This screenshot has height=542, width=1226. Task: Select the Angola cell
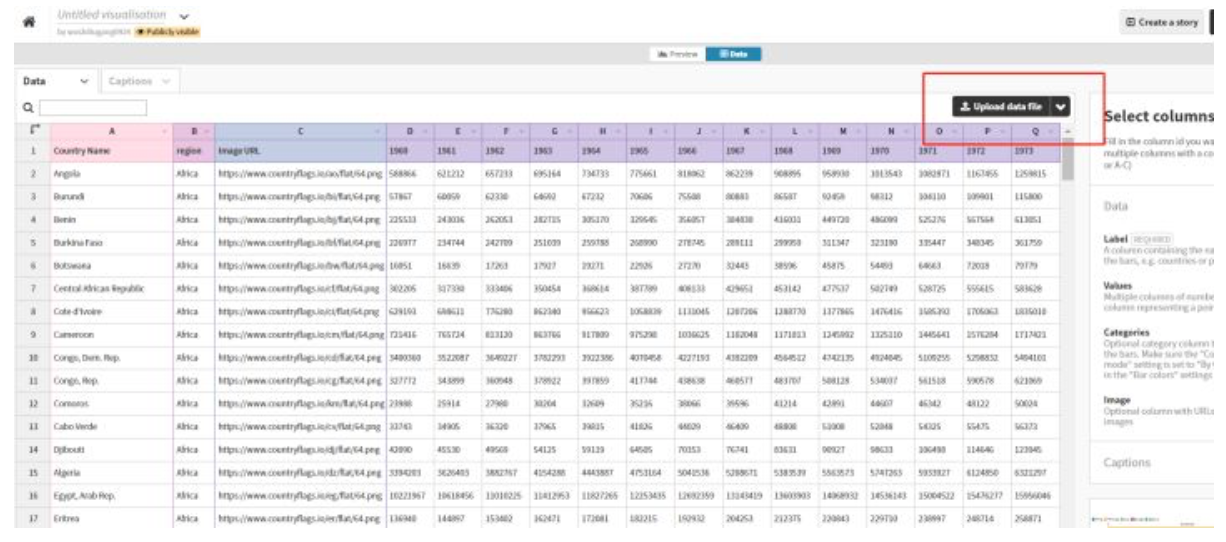(111, 172)
